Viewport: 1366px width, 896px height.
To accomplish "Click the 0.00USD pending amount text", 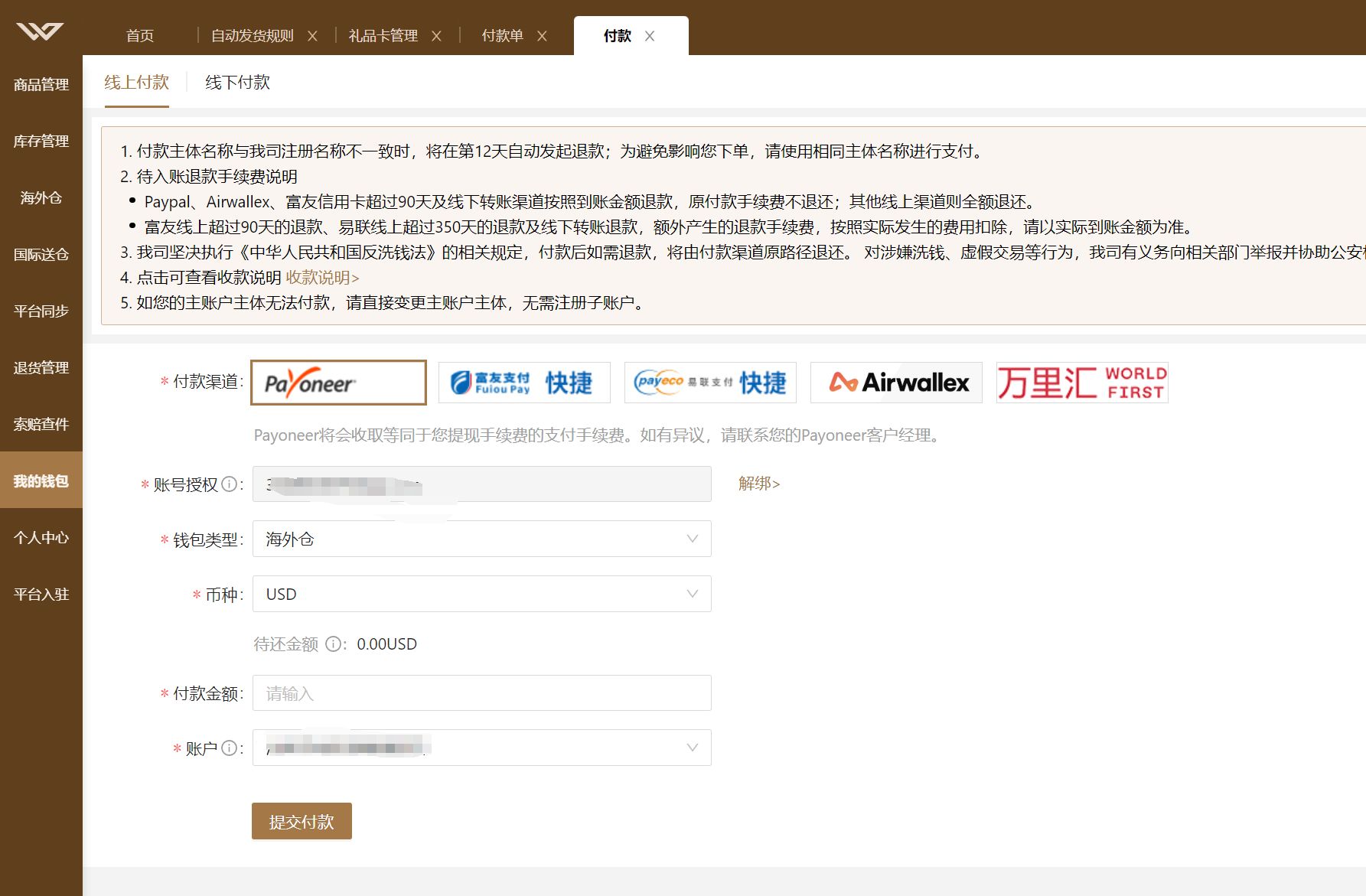I will [387, 644].
